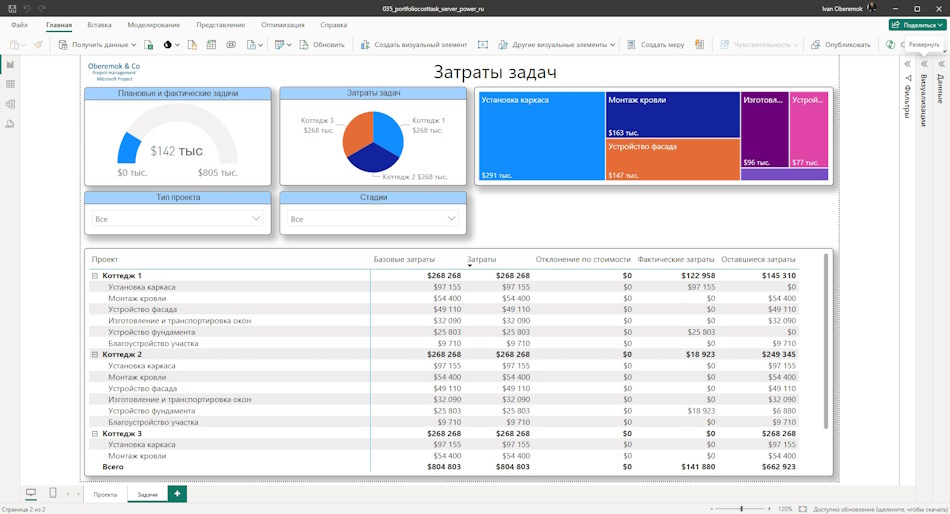The image size is (950, 514).
Task: Switch to mobile layout icon
Action: (x=53, y=493)
